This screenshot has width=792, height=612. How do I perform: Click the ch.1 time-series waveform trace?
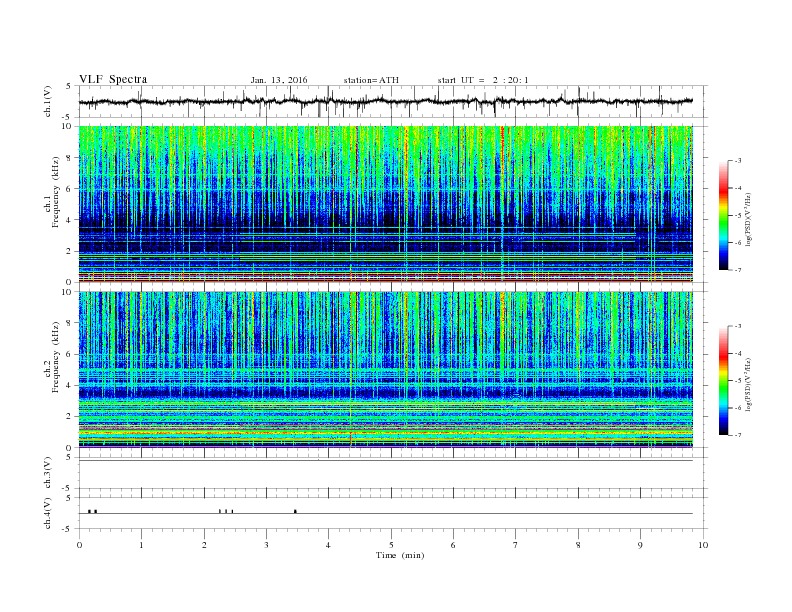point(385,101)
